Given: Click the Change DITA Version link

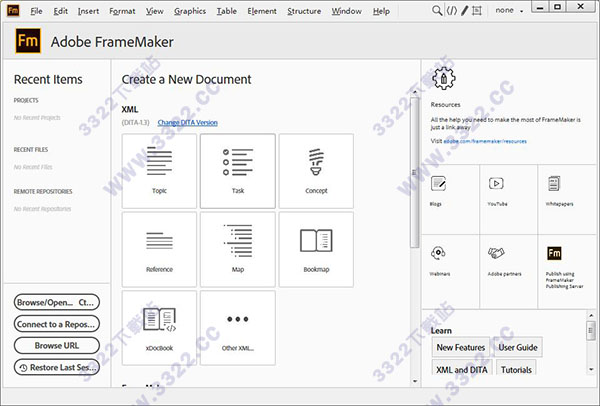Looking at the screenshot, I should pos(188,122).
